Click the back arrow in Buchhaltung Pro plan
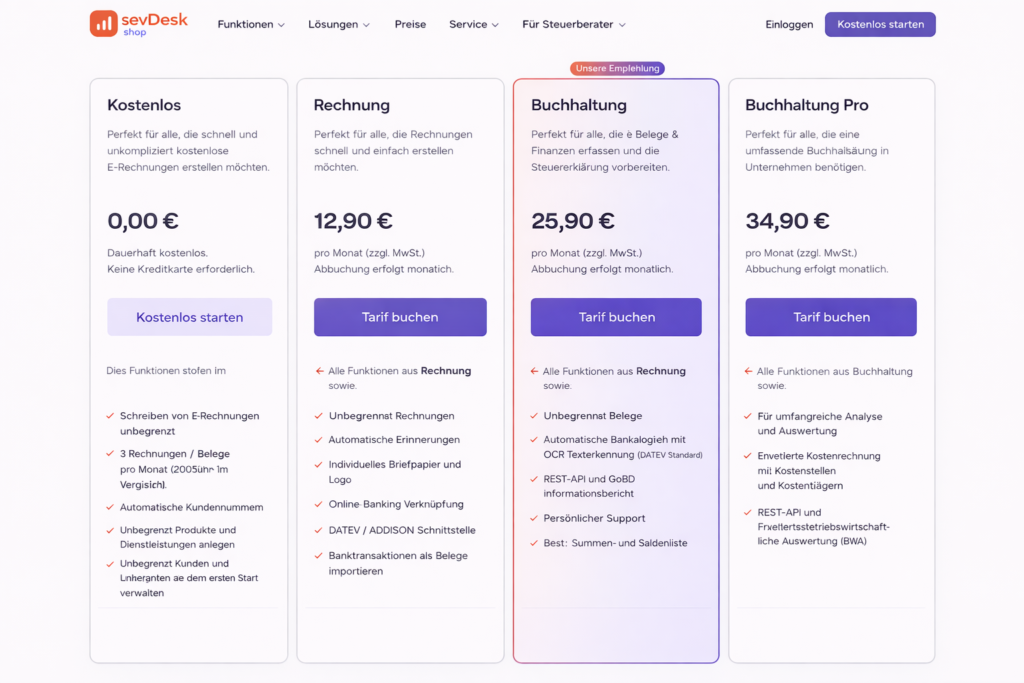The image size is (1024, 683). pos(749,371)
